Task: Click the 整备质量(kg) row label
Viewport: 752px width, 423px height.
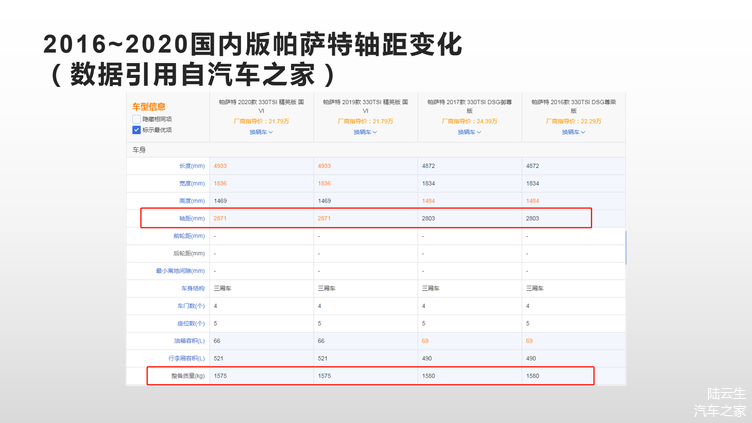Action: click(188, 376)
